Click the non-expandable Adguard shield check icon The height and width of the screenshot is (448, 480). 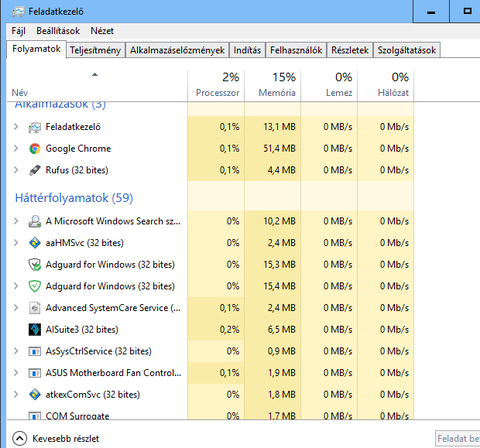pyautogui.click(x=35, y=265)
